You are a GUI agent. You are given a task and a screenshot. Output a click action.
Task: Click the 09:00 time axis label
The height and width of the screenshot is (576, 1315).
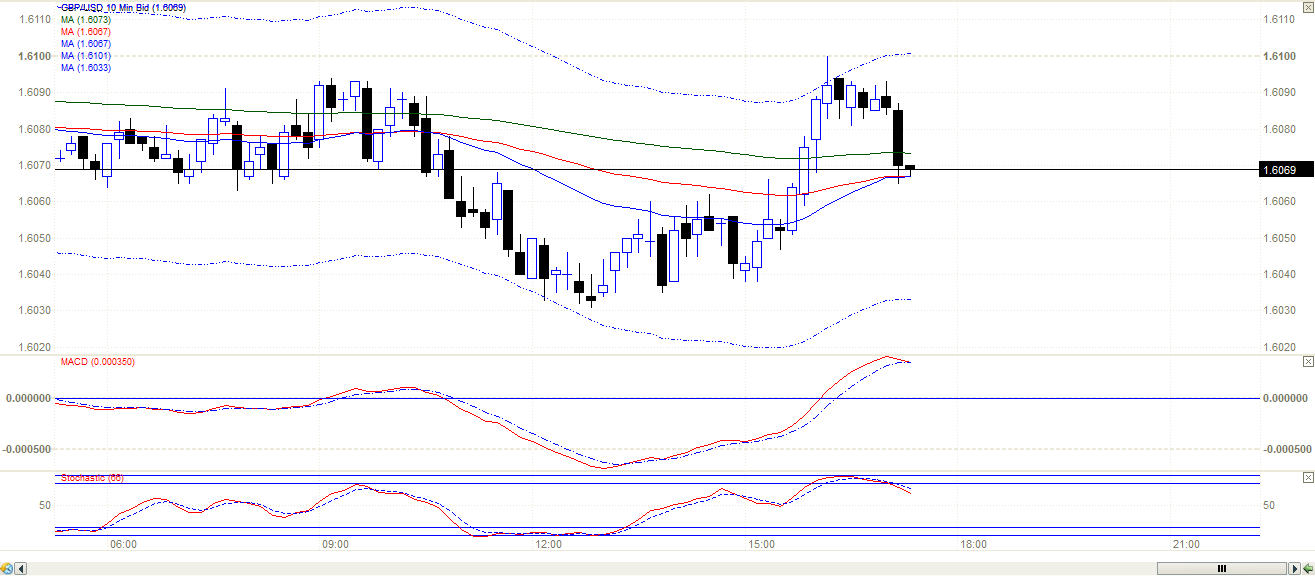tap(336, 545)
